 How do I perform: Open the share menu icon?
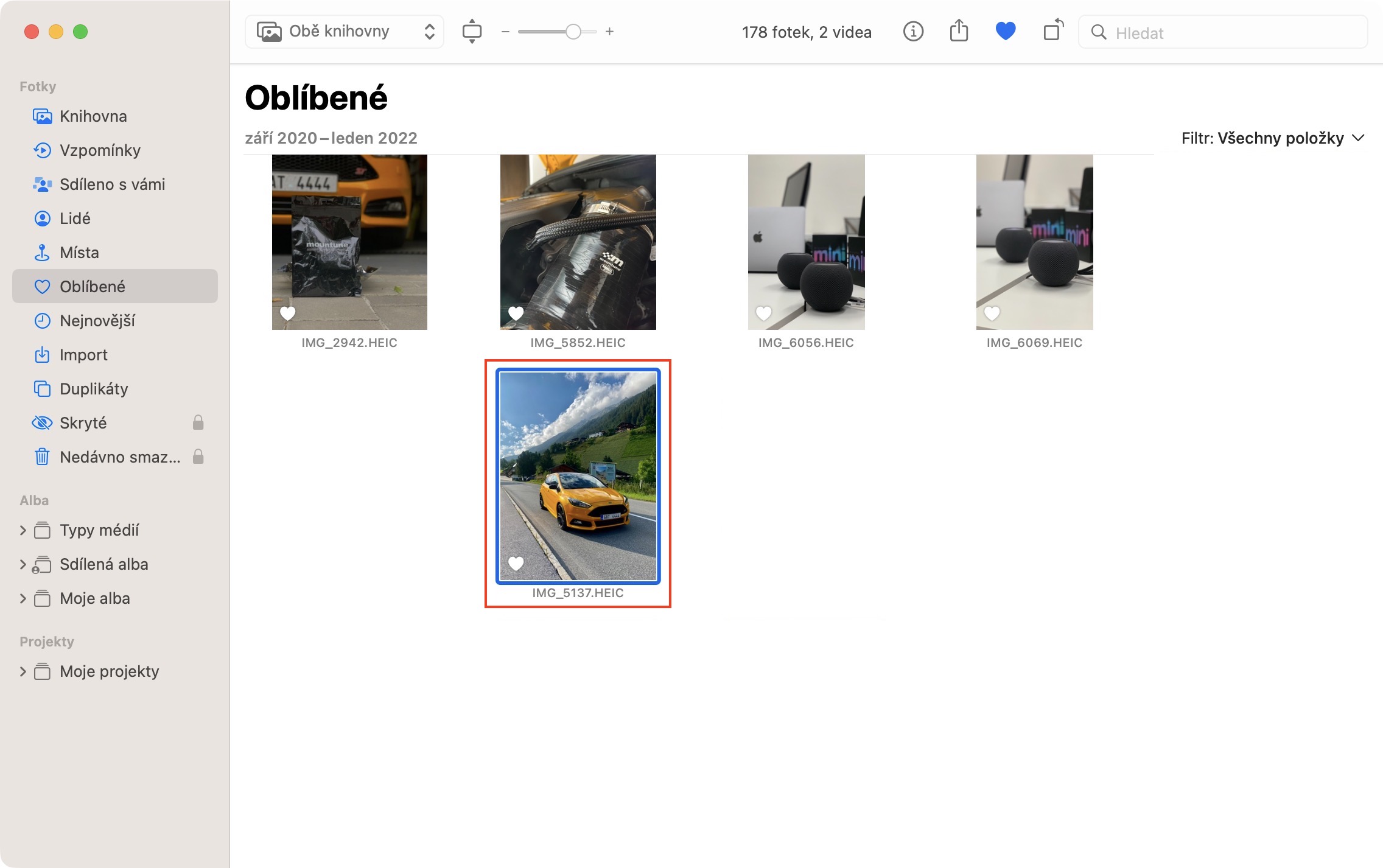(x=959, y=31)
